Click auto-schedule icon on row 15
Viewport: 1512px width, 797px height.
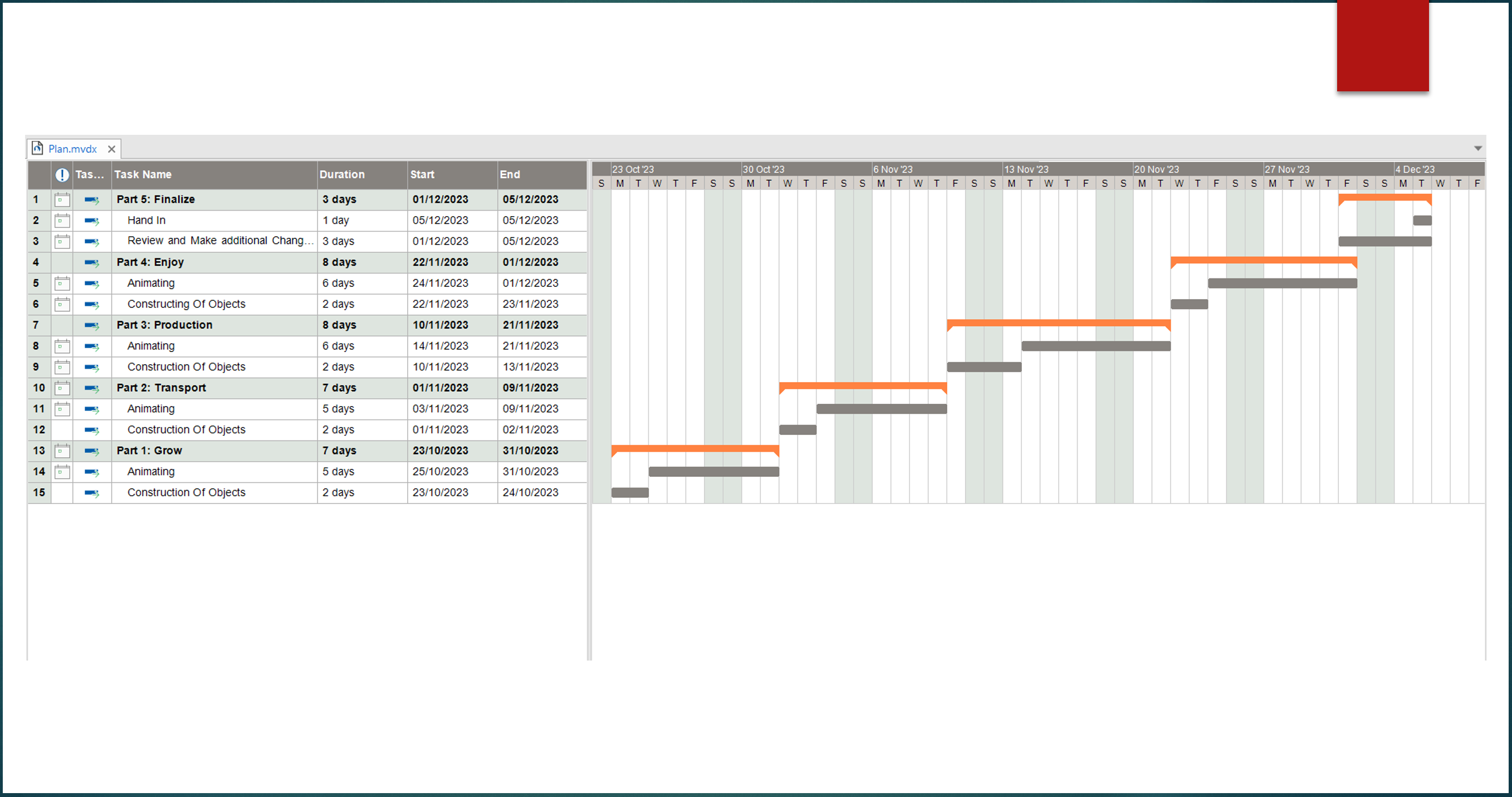point(91,493)
